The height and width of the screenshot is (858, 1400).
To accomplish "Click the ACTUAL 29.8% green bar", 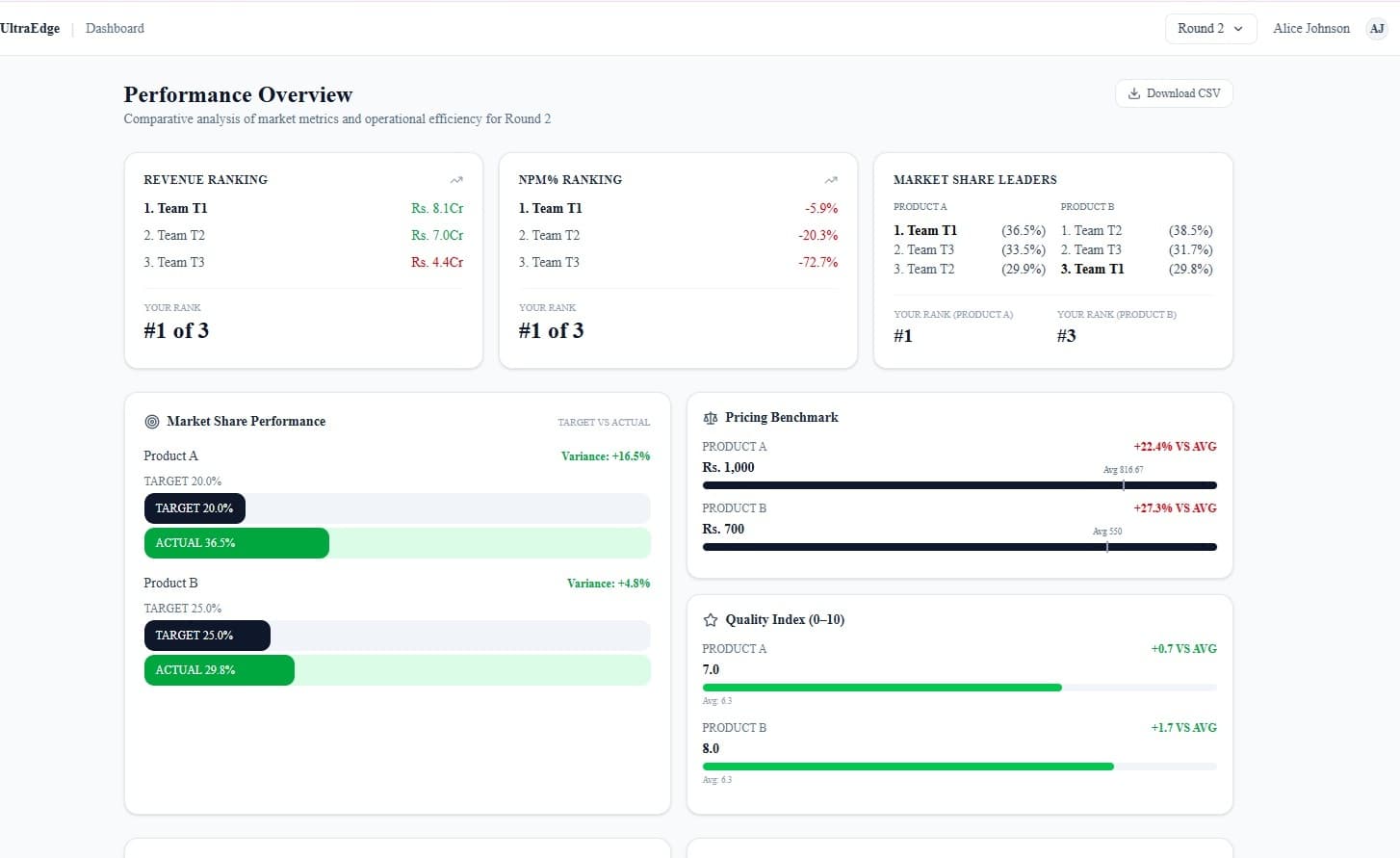I will [x=219, y=670].
